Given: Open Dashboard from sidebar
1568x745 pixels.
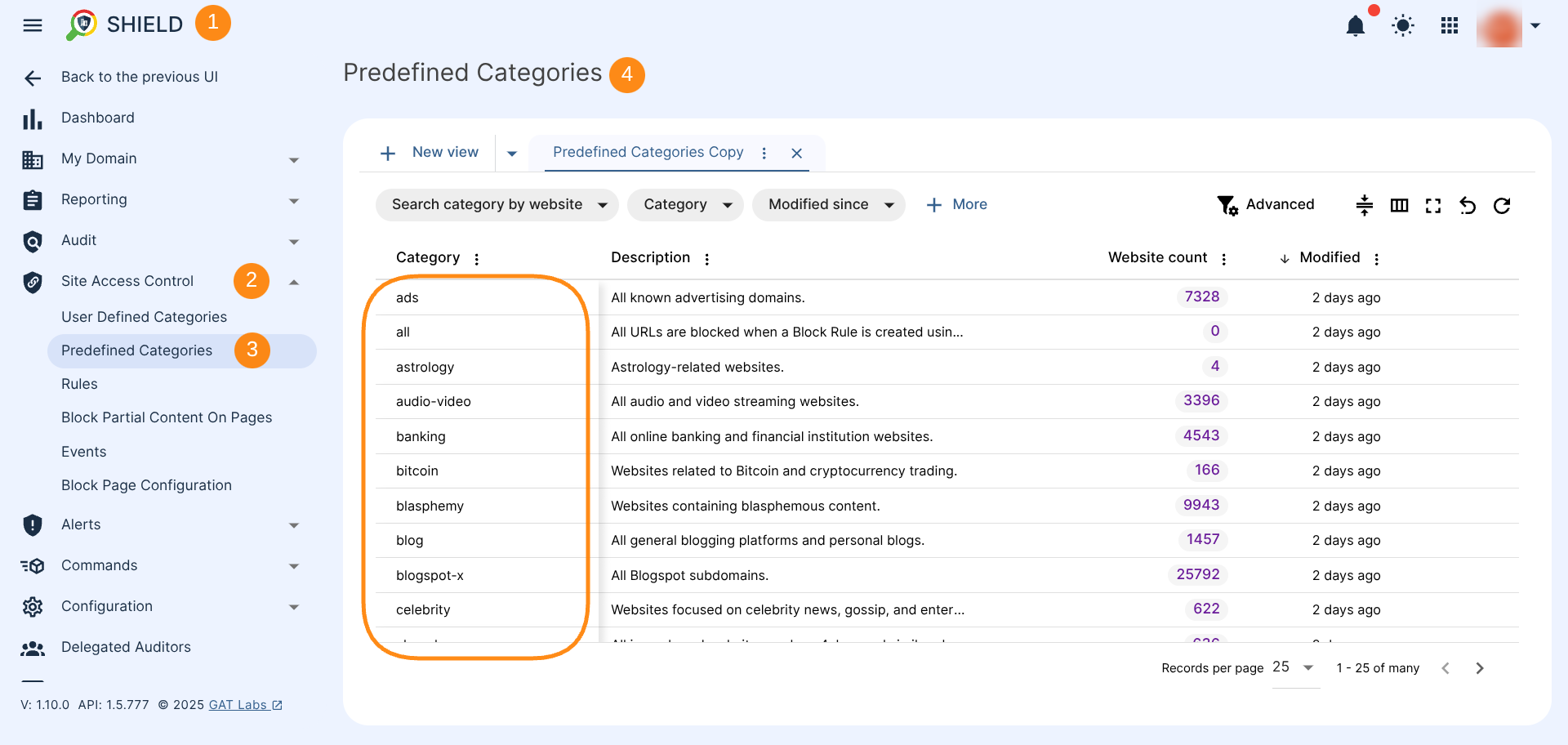Looking at the screenshot, I should [98, 118].
